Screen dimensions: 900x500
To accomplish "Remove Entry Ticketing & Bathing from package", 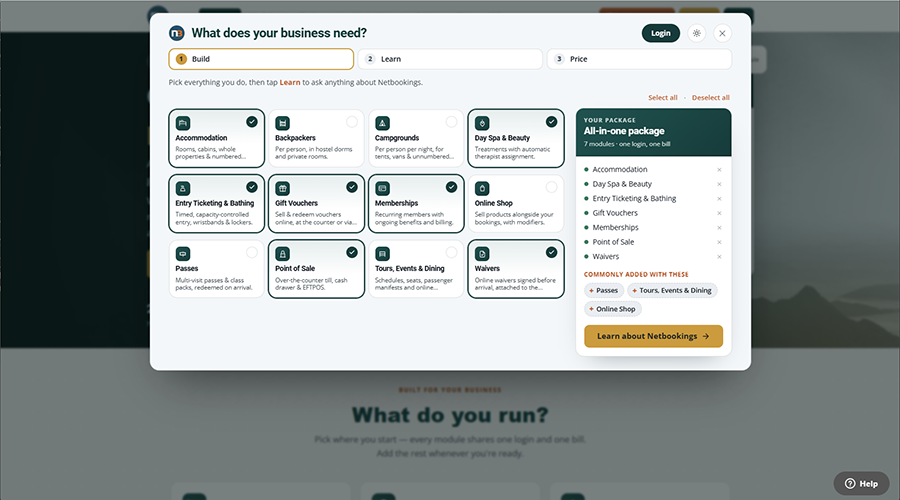I will click(x=719, y=199).
